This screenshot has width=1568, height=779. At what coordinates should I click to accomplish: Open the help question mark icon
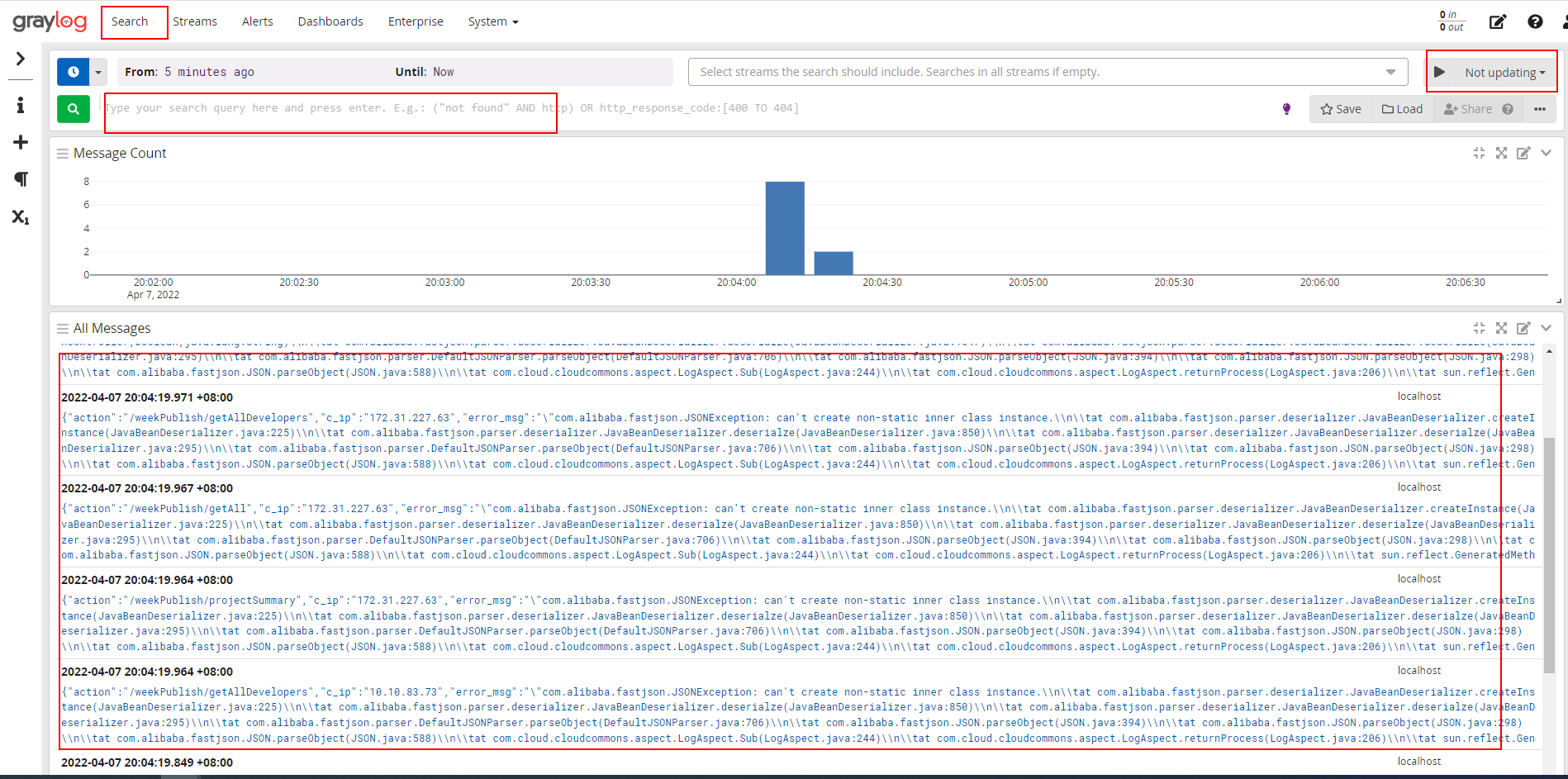1535,21
